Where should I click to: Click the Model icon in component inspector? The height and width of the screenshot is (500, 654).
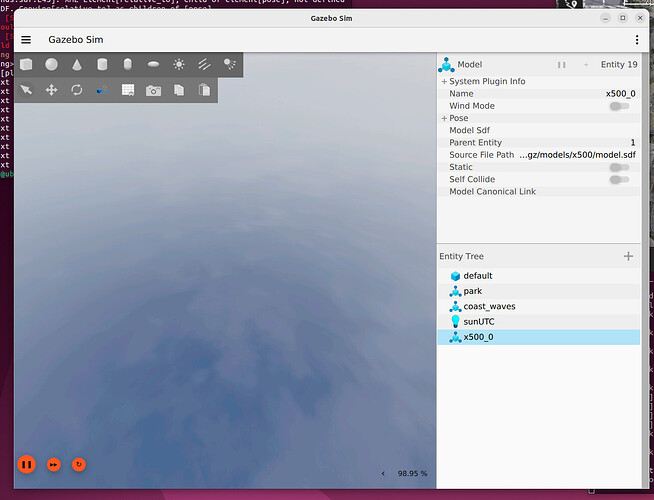click(446, 65)
